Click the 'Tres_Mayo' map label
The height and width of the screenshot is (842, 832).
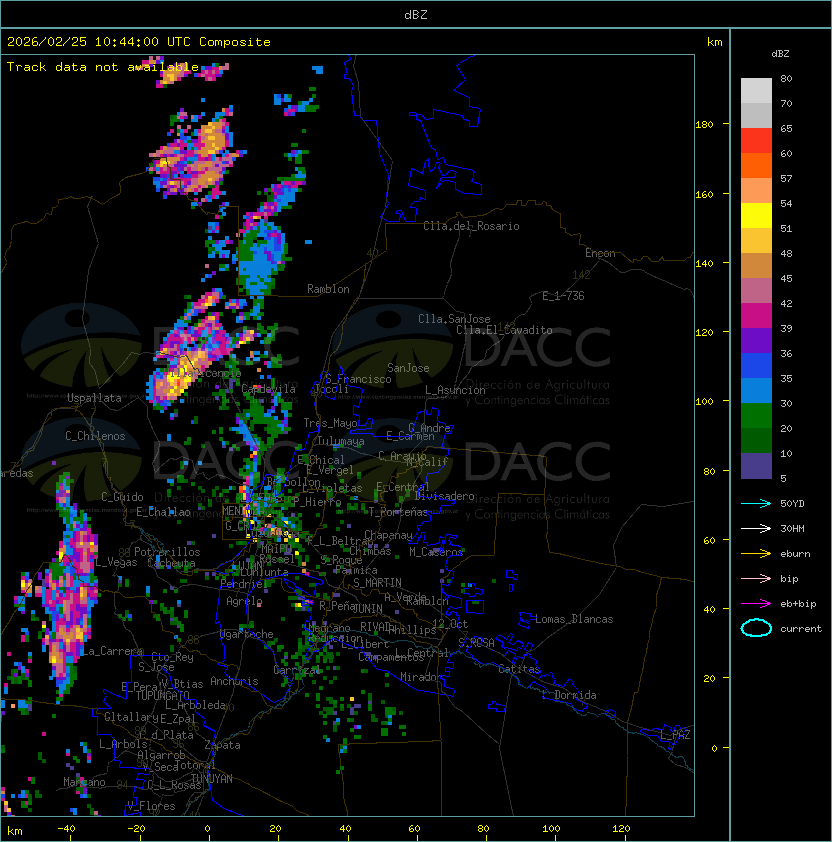click(x=330, y=423)
